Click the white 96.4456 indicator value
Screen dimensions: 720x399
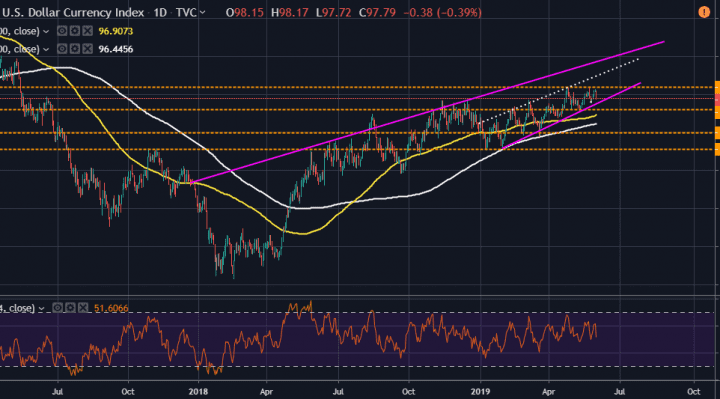coord(116,49)
